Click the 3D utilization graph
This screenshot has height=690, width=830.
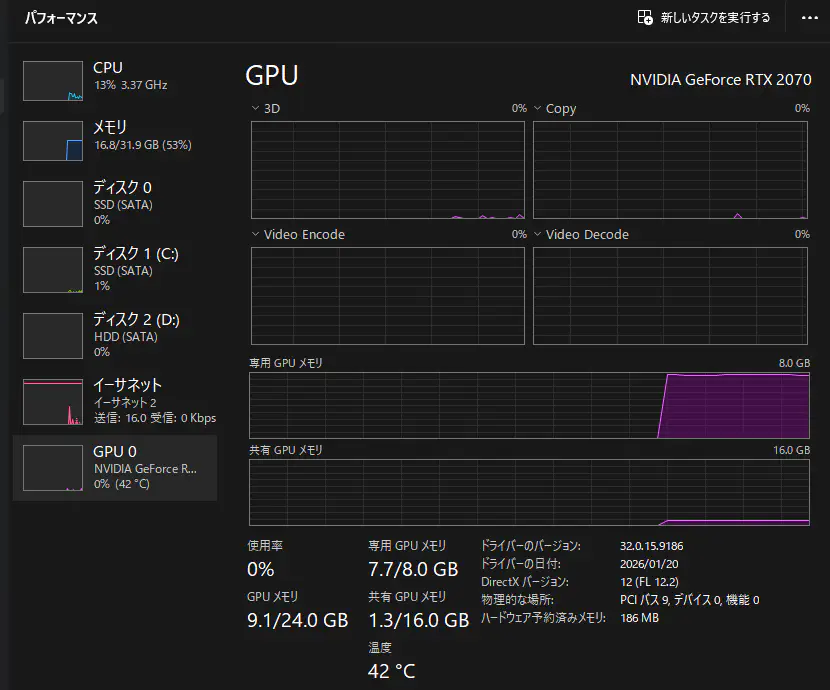pos(387,170)
